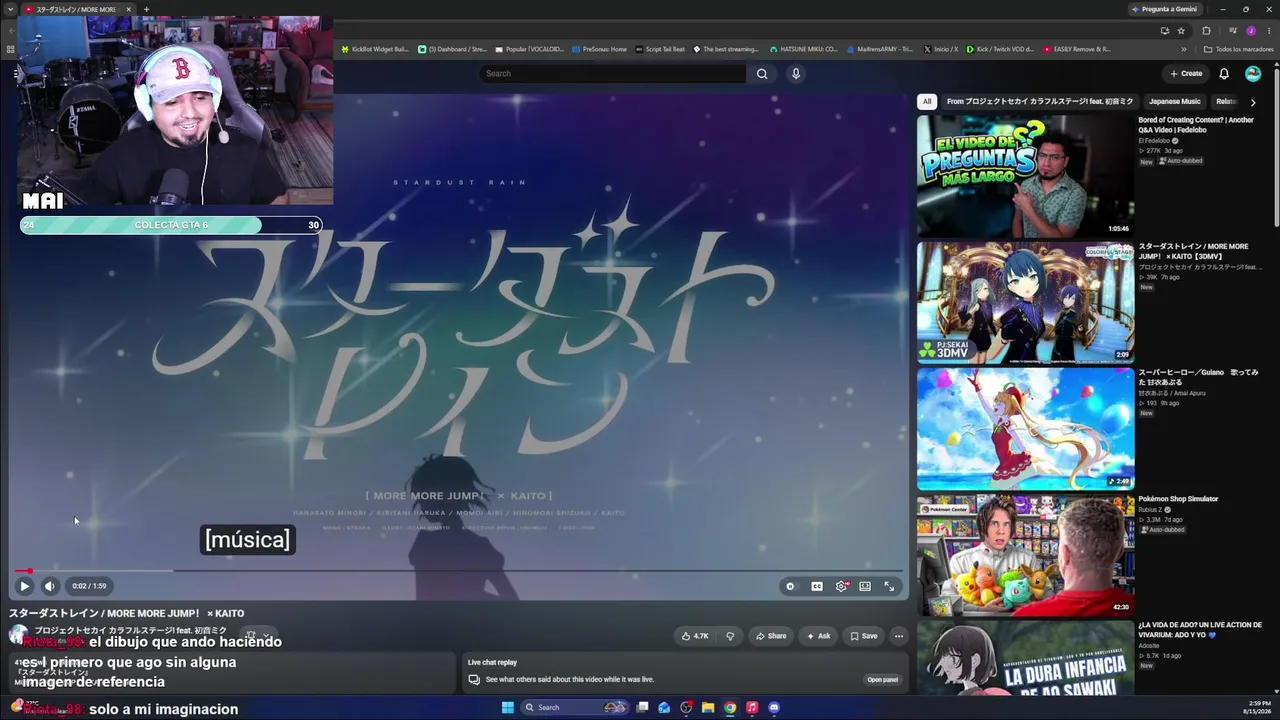This screenshot has width=1280, height=720.
Task: Open the Pokémon Shop Simulator thumbnail
Action: point(1025,555)
